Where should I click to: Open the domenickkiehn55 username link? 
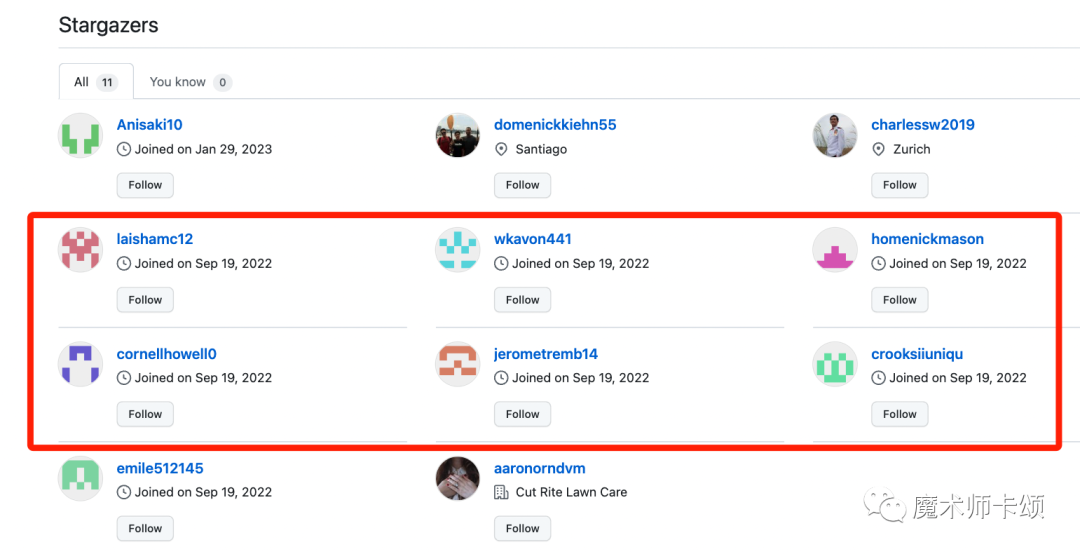click(555, 125)
